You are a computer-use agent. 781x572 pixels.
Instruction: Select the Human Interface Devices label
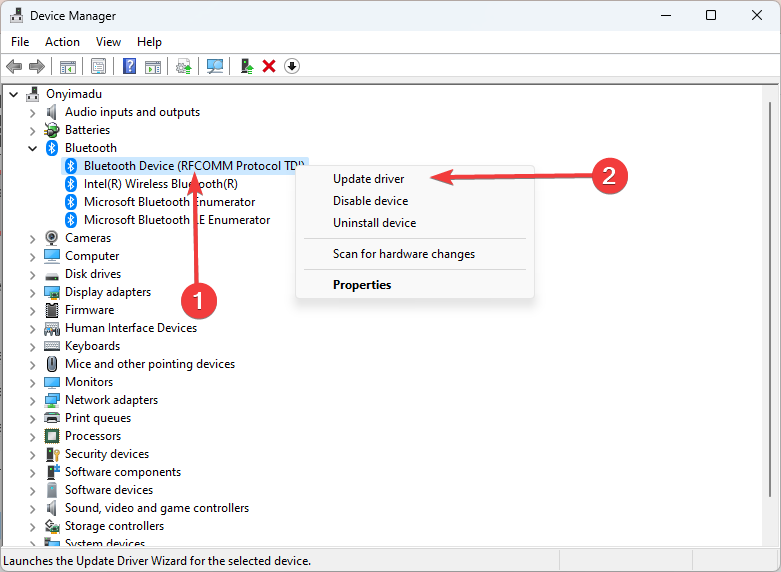131,328
